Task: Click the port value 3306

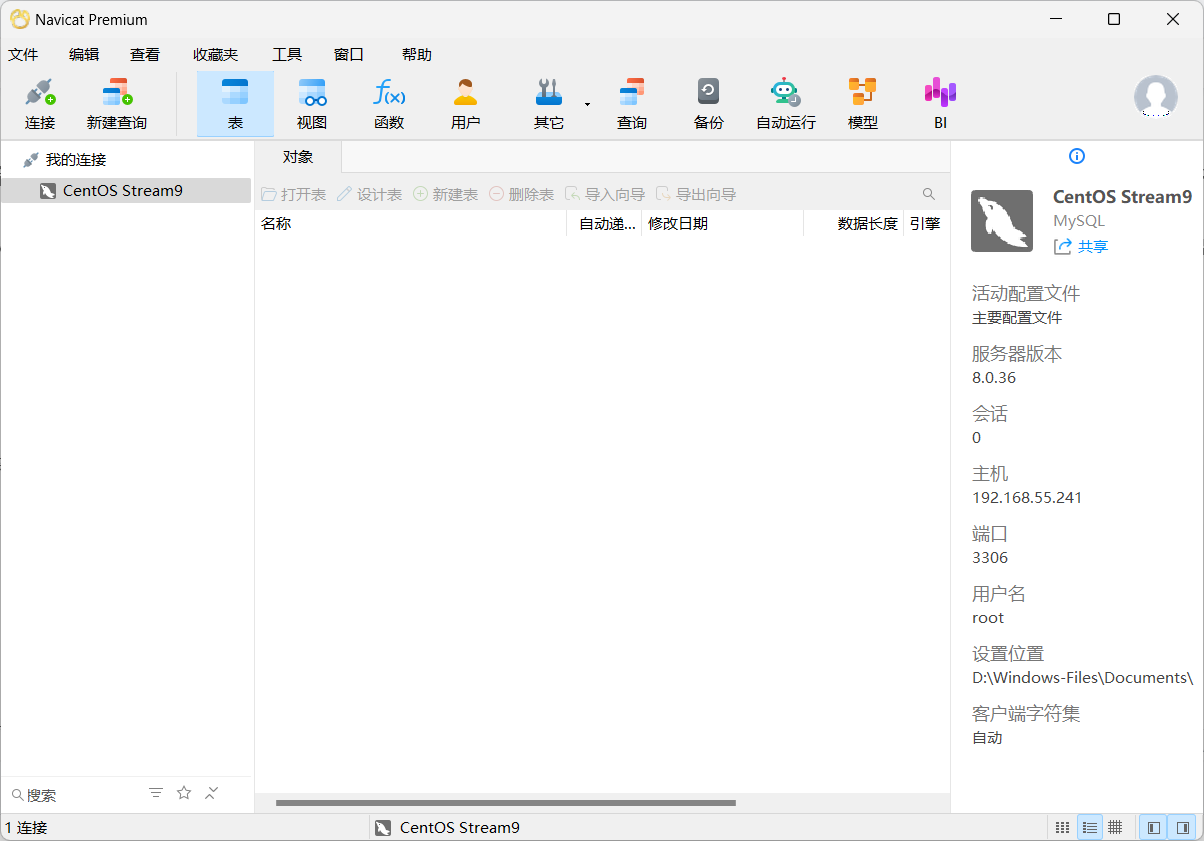Action: [990, 558]
